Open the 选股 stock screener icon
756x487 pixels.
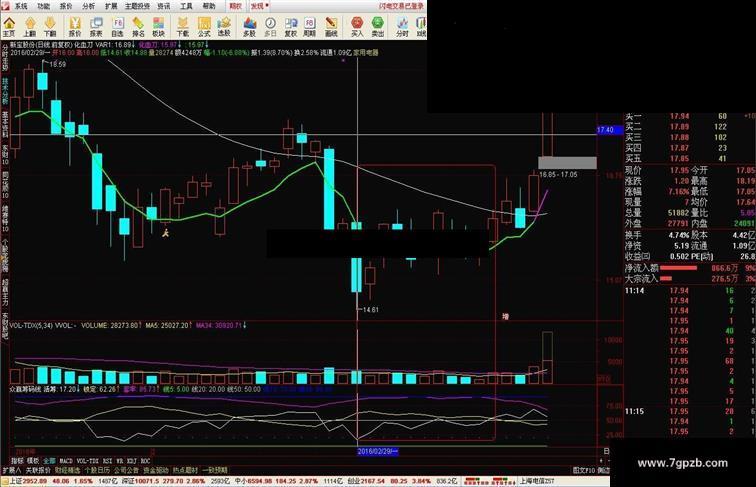point(224,26)
